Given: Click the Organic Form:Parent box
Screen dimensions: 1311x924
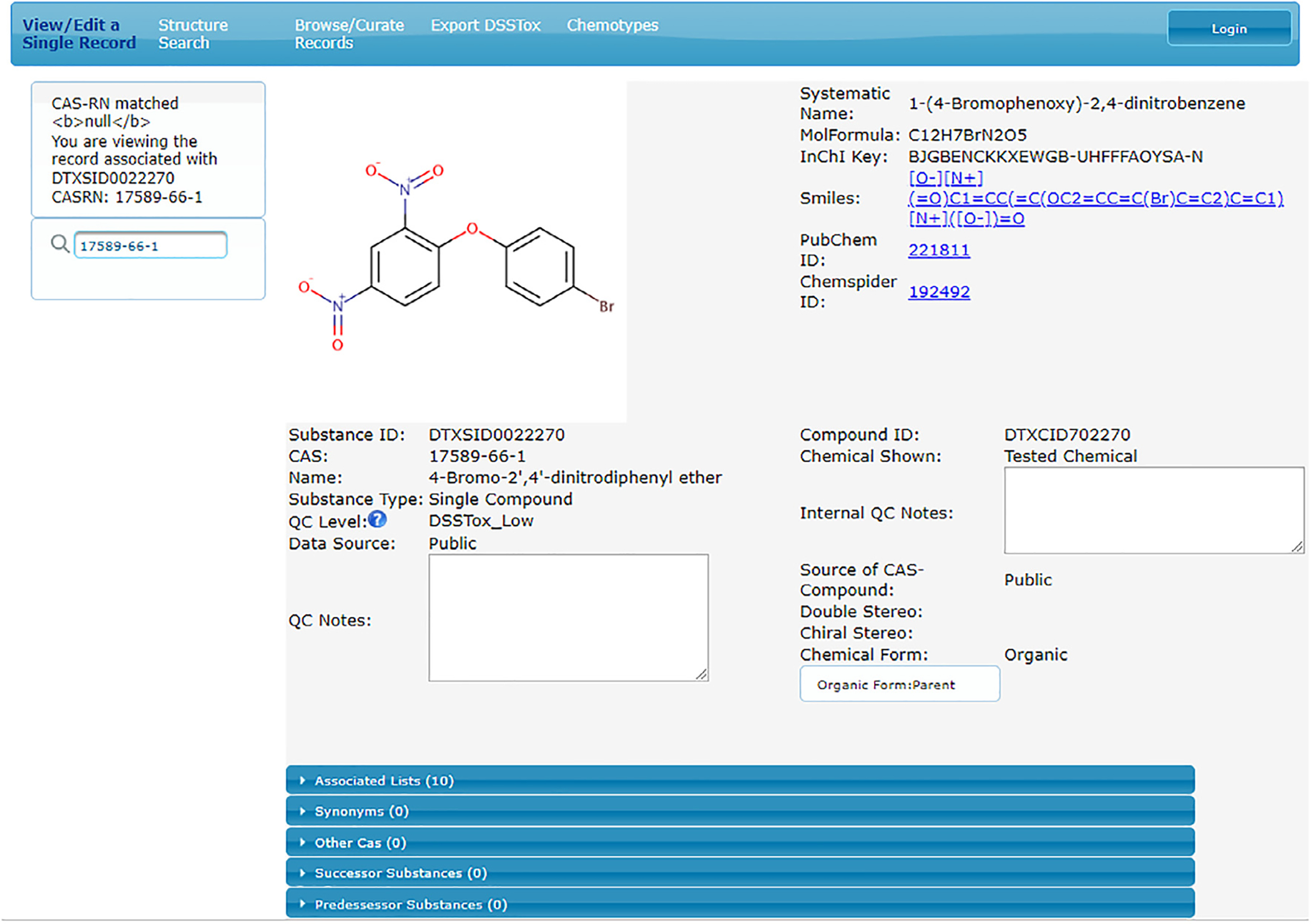Looking at the screenshot, I should point(900,684).
